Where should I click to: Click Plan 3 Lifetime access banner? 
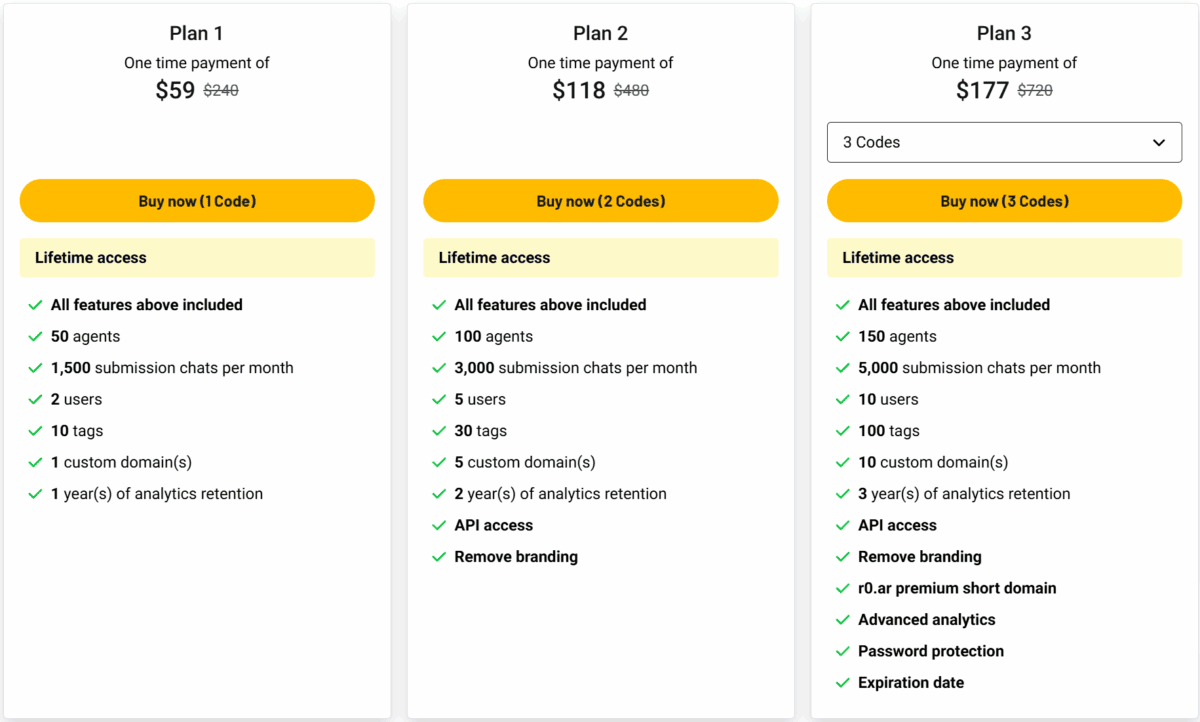coord(1004,258)
